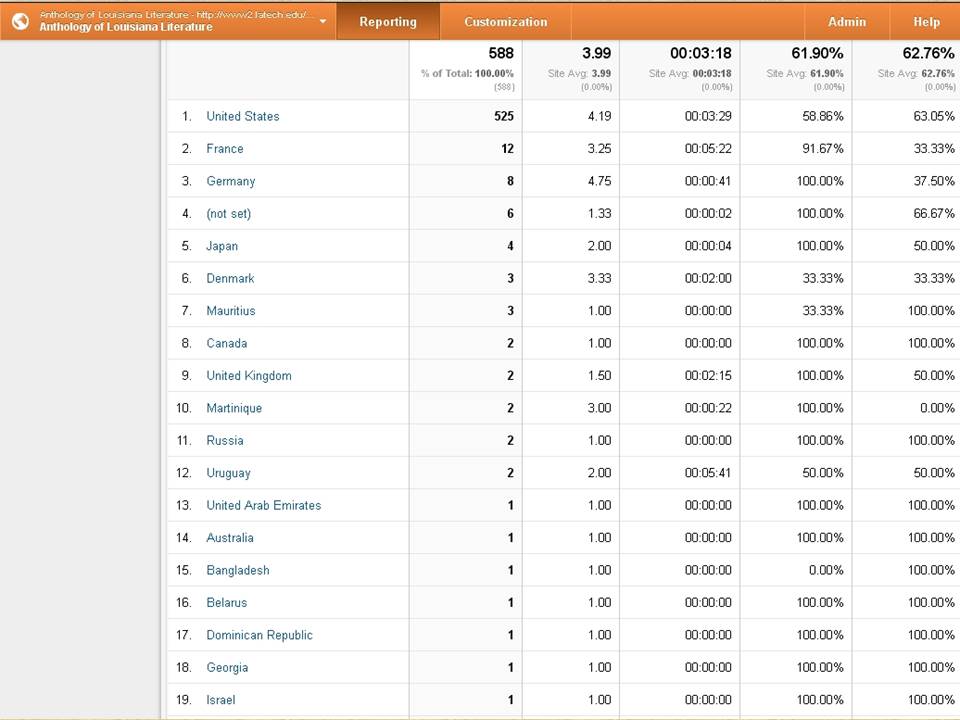Open the United States country link

point(243,116)
